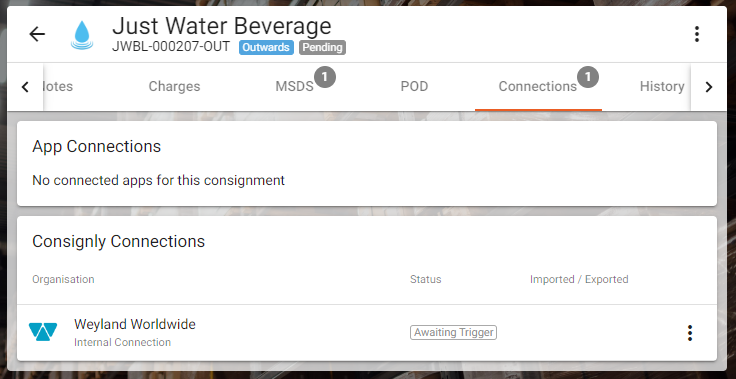Click the Weyland Worldwide company logo
The width and height of the screenshot is (736, 379).
click(43, 332)
